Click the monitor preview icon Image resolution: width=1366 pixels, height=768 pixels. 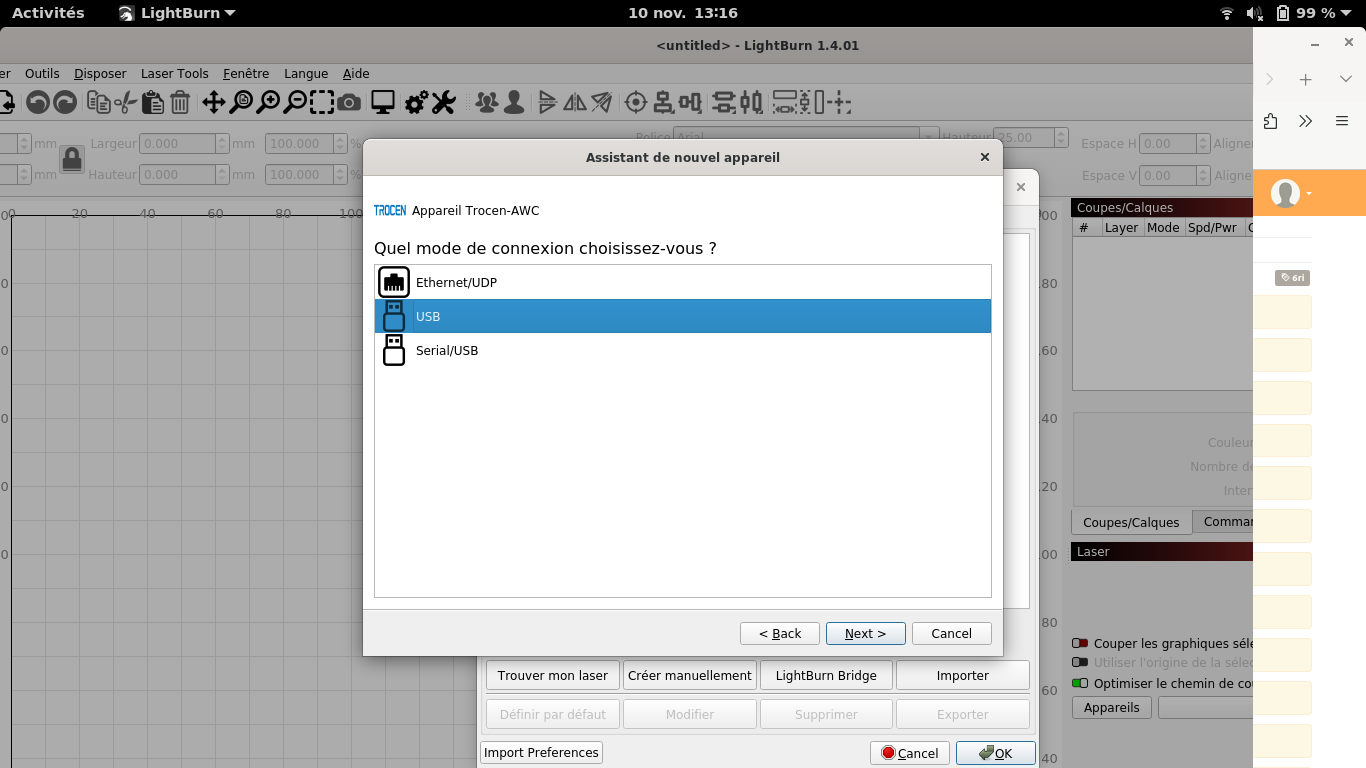click(x=382, y=102)
